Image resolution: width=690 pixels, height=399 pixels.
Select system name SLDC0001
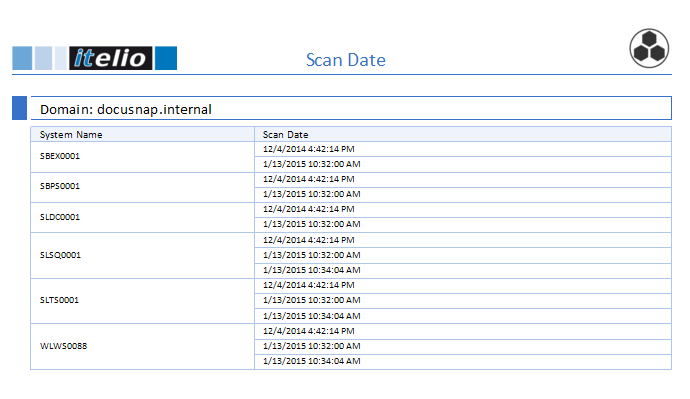60,217
